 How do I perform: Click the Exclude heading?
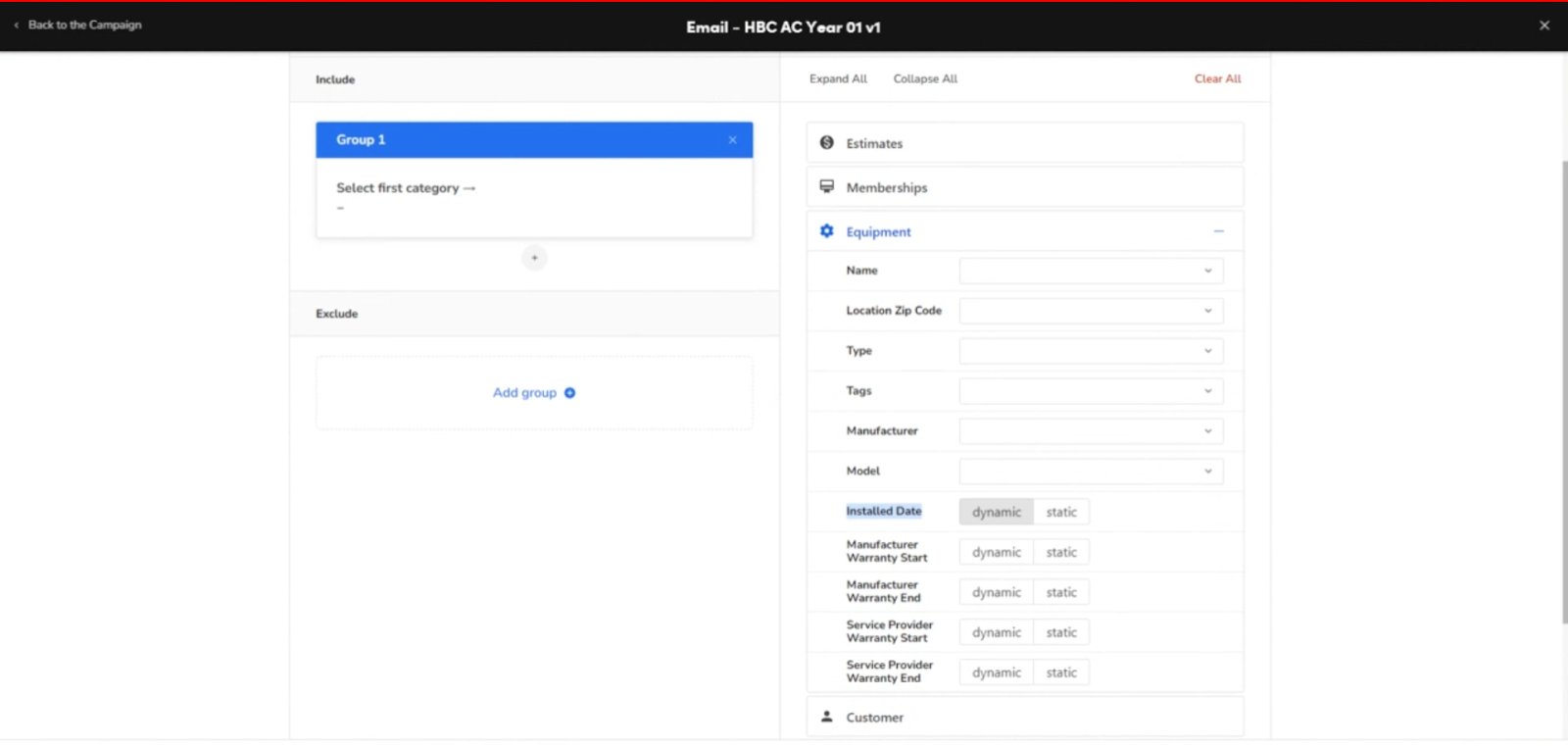[x=336, y=314]
